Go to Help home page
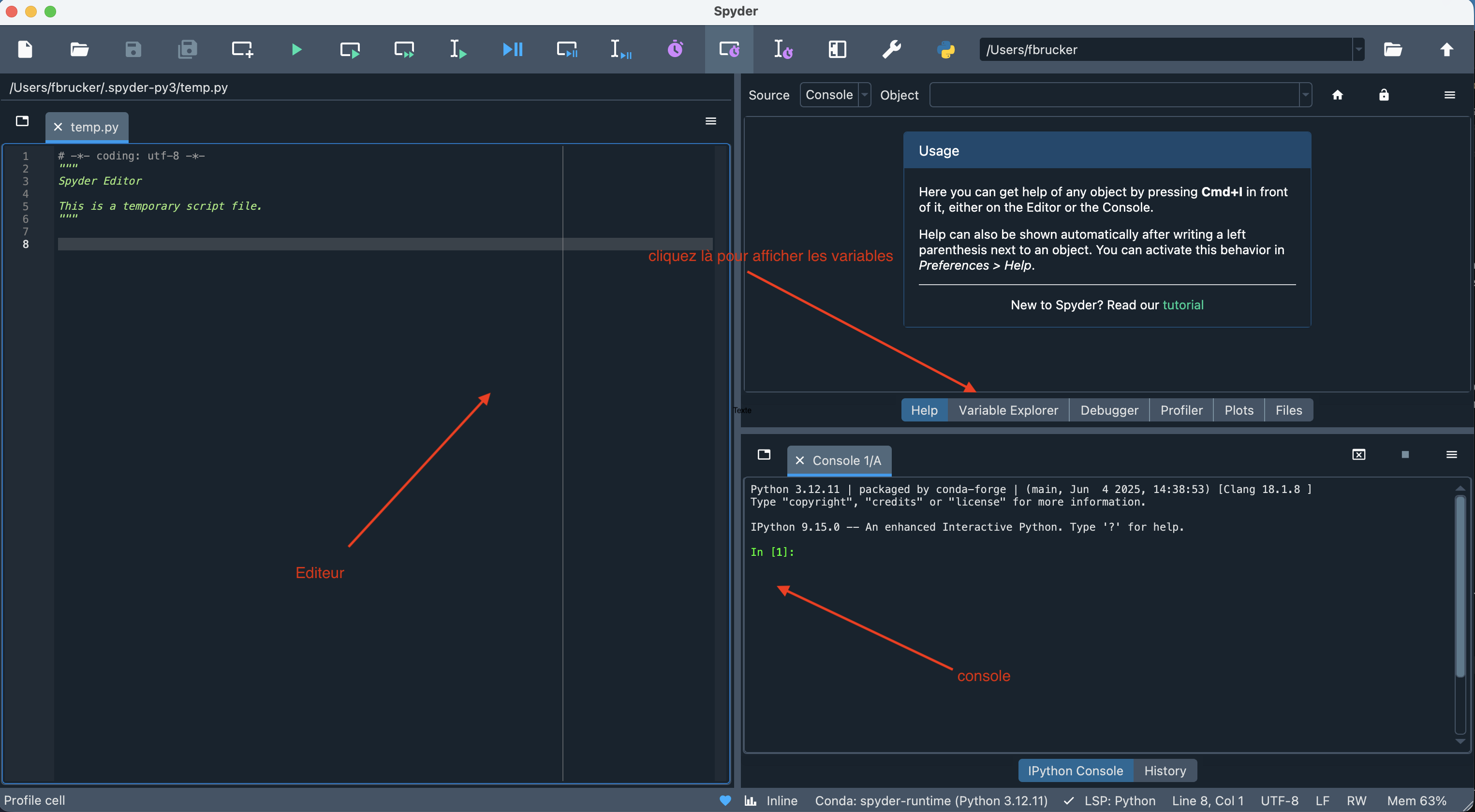This screenshot has width=1475, height=812. (x=1338, y=95)
